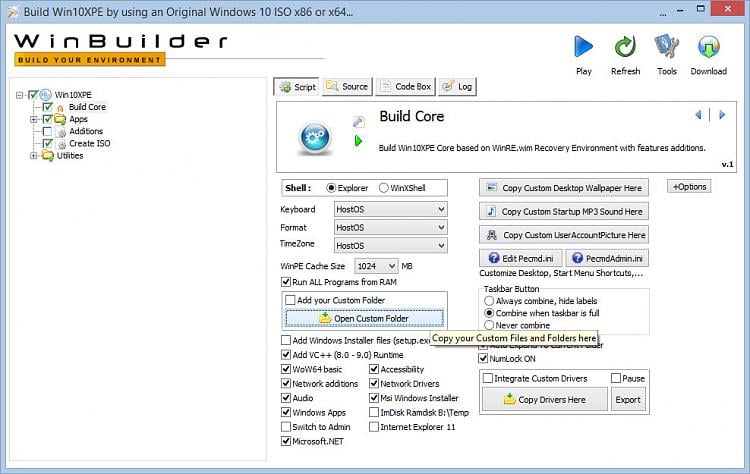This screenshot has width=750, height=474.
Task: Click the small wrench edit-script icon
Action: pos(359,121)
